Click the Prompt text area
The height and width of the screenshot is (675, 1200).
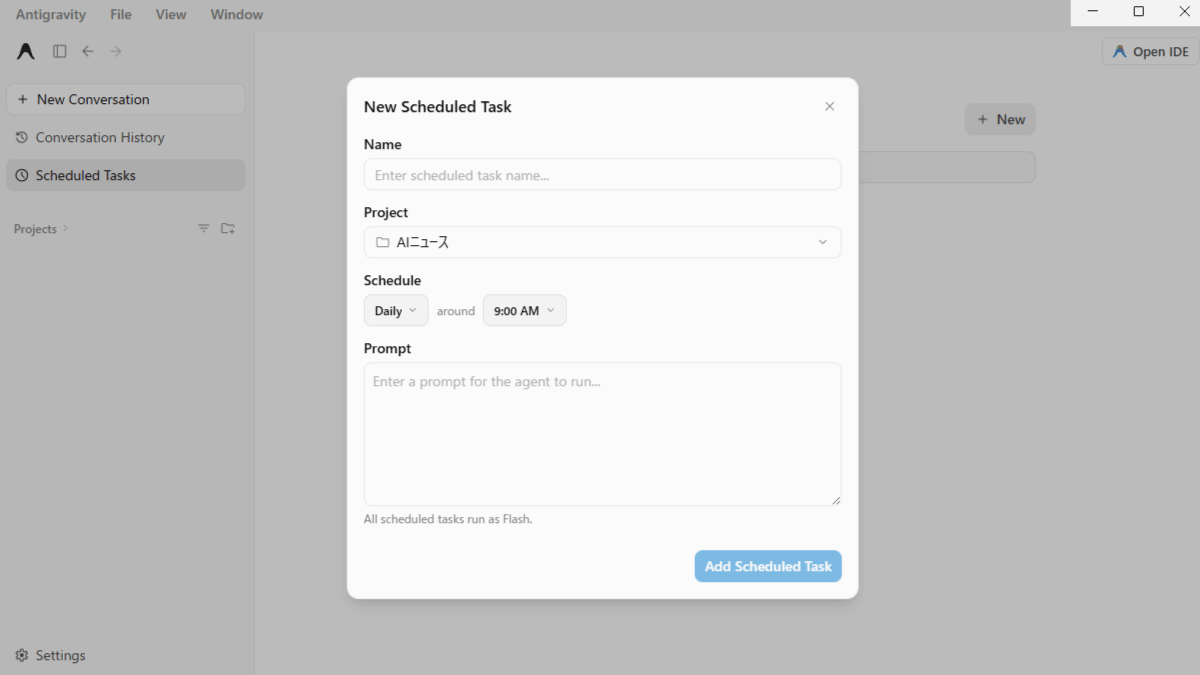click(x=602, y=434)
